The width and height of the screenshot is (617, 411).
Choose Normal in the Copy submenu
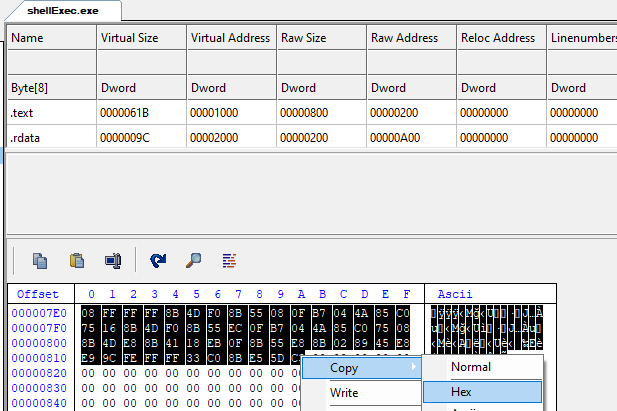click(482, 367)
